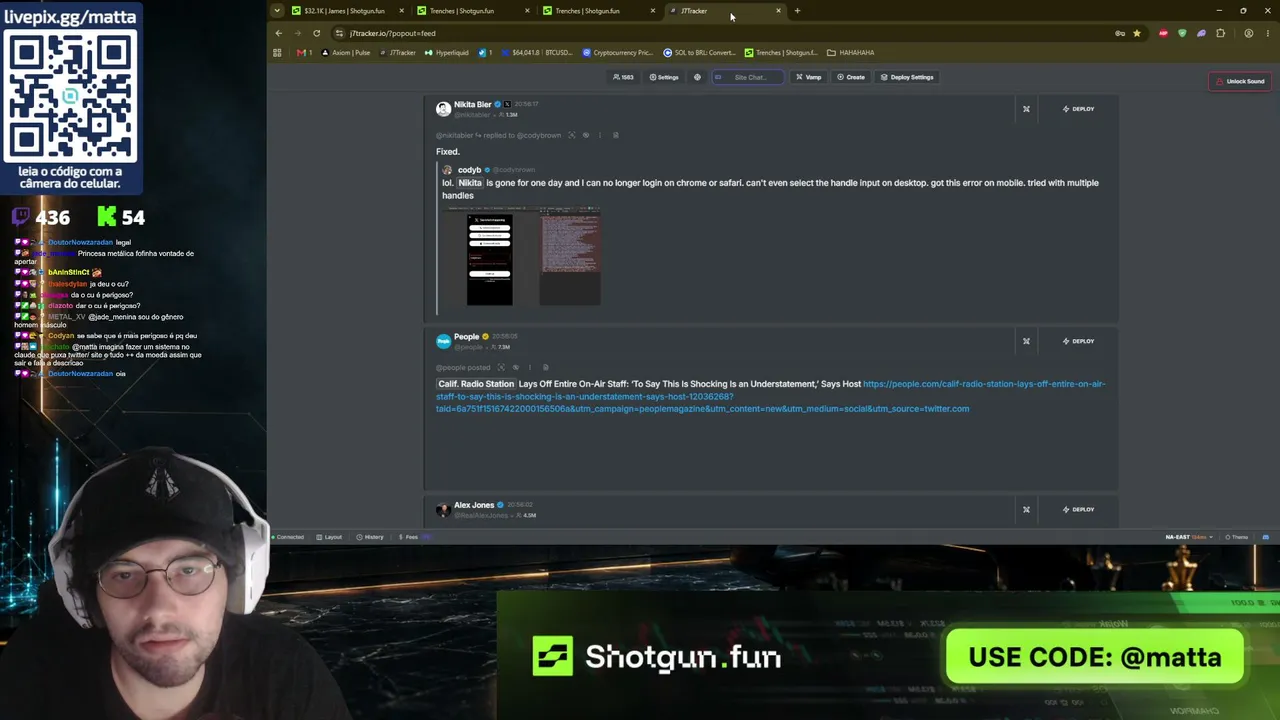Open the Layout option in status bar
This screenshot has height=720, width=1280.
[x=329, y=537]
